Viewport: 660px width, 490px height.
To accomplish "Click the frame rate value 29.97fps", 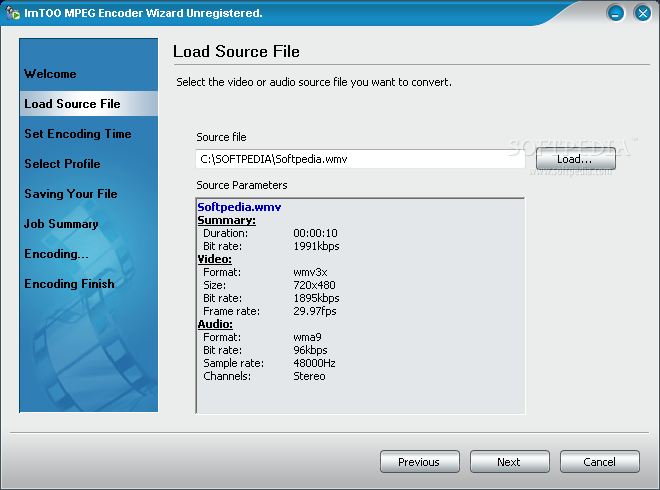I will point(315,311).
